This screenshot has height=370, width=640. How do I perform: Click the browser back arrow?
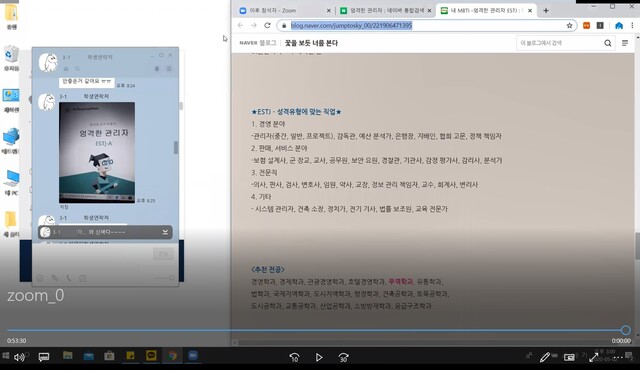point(240,25)
